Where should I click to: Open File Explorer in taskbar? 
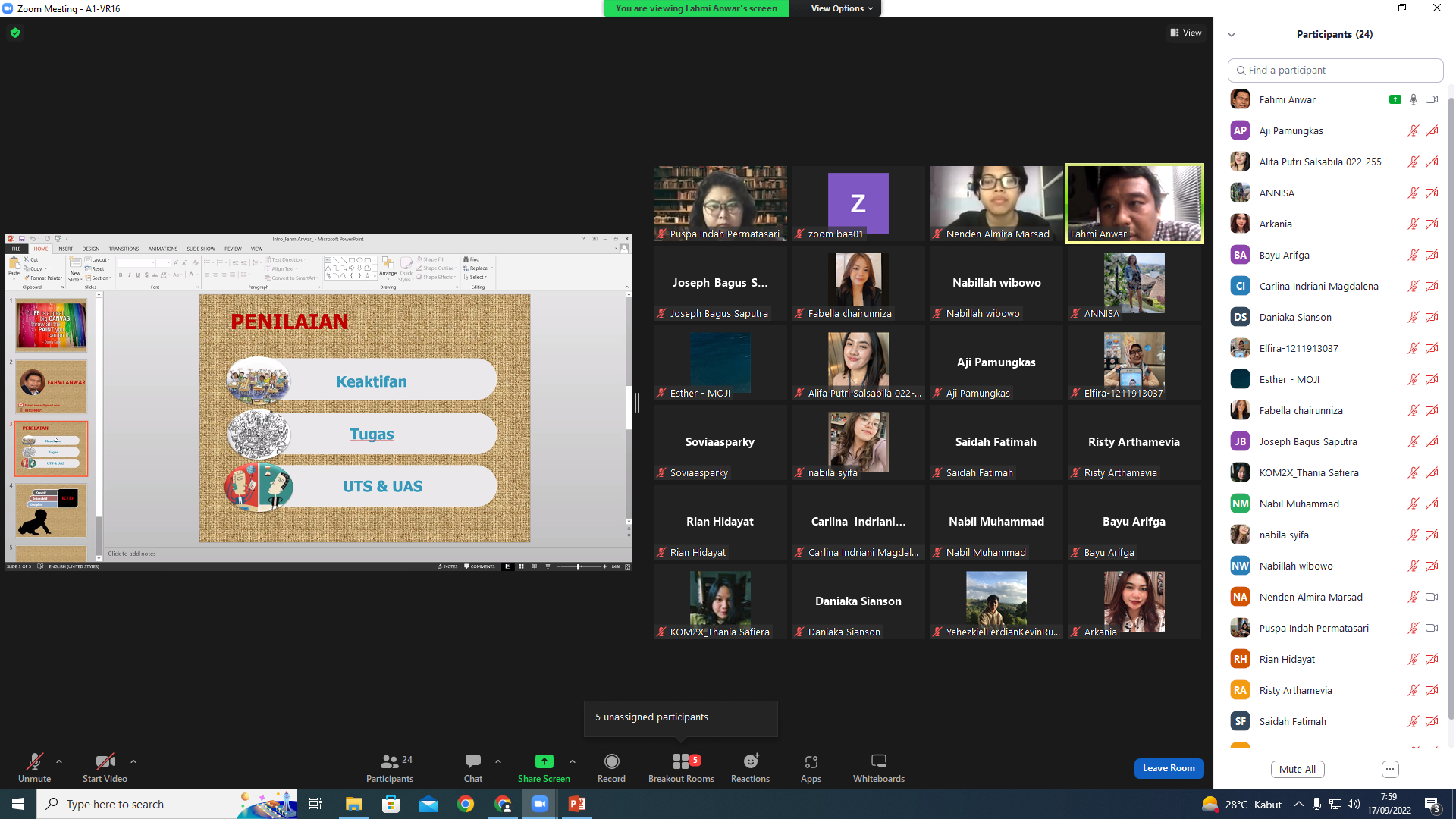[354, 804]
